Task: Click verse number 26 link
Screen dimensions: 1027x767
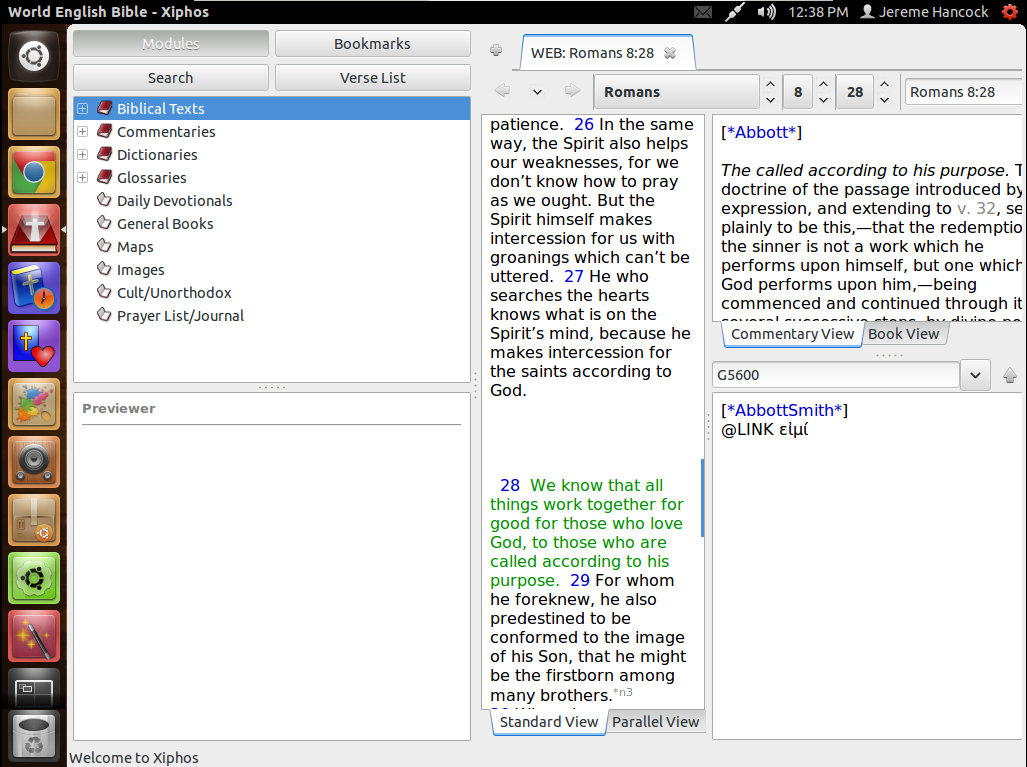Action: (x=584, y=124)
